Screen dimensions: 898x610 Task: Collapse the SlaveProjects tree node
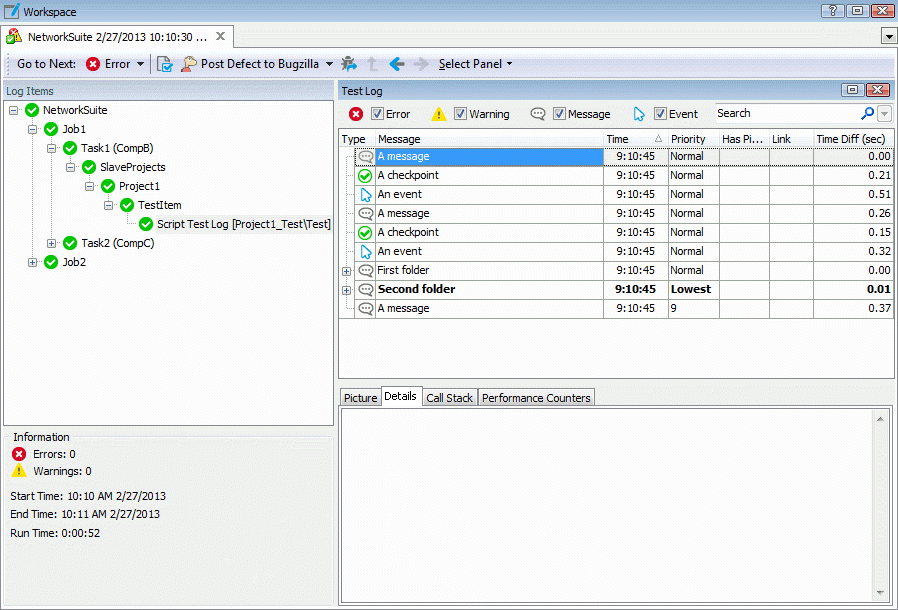70,167
